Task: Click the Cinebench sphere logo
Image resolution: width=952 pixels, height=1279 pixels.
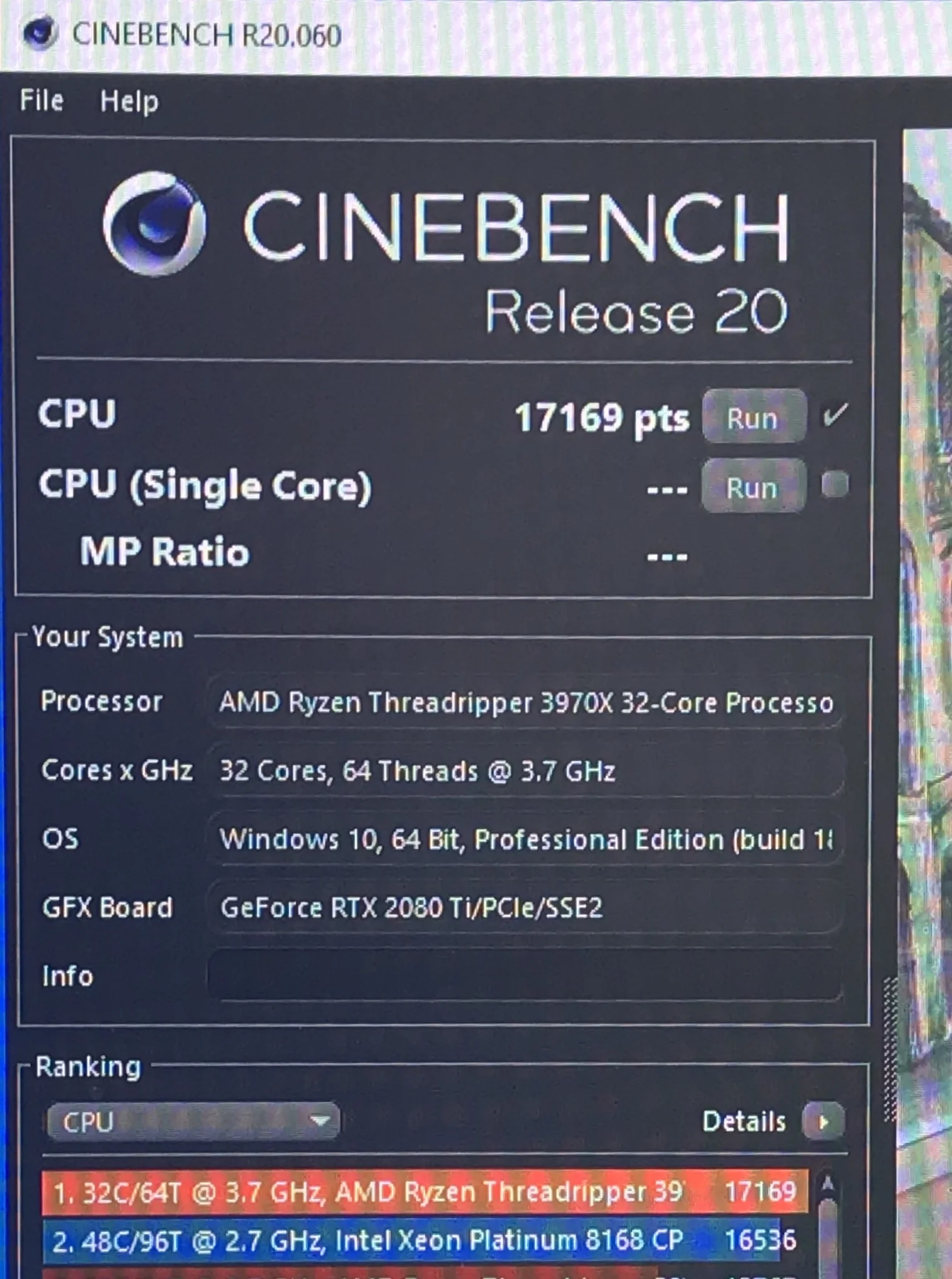Action: 154,224
